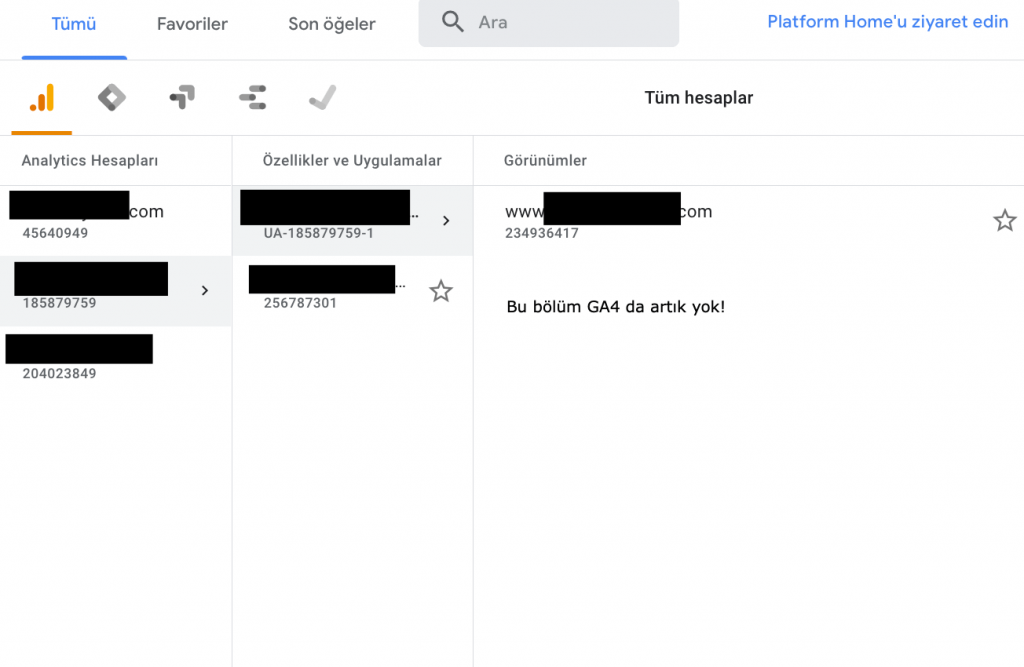Open the Tag Manager product icon
This screenshot has width=1024, height=667.
[x=111, y=98]
